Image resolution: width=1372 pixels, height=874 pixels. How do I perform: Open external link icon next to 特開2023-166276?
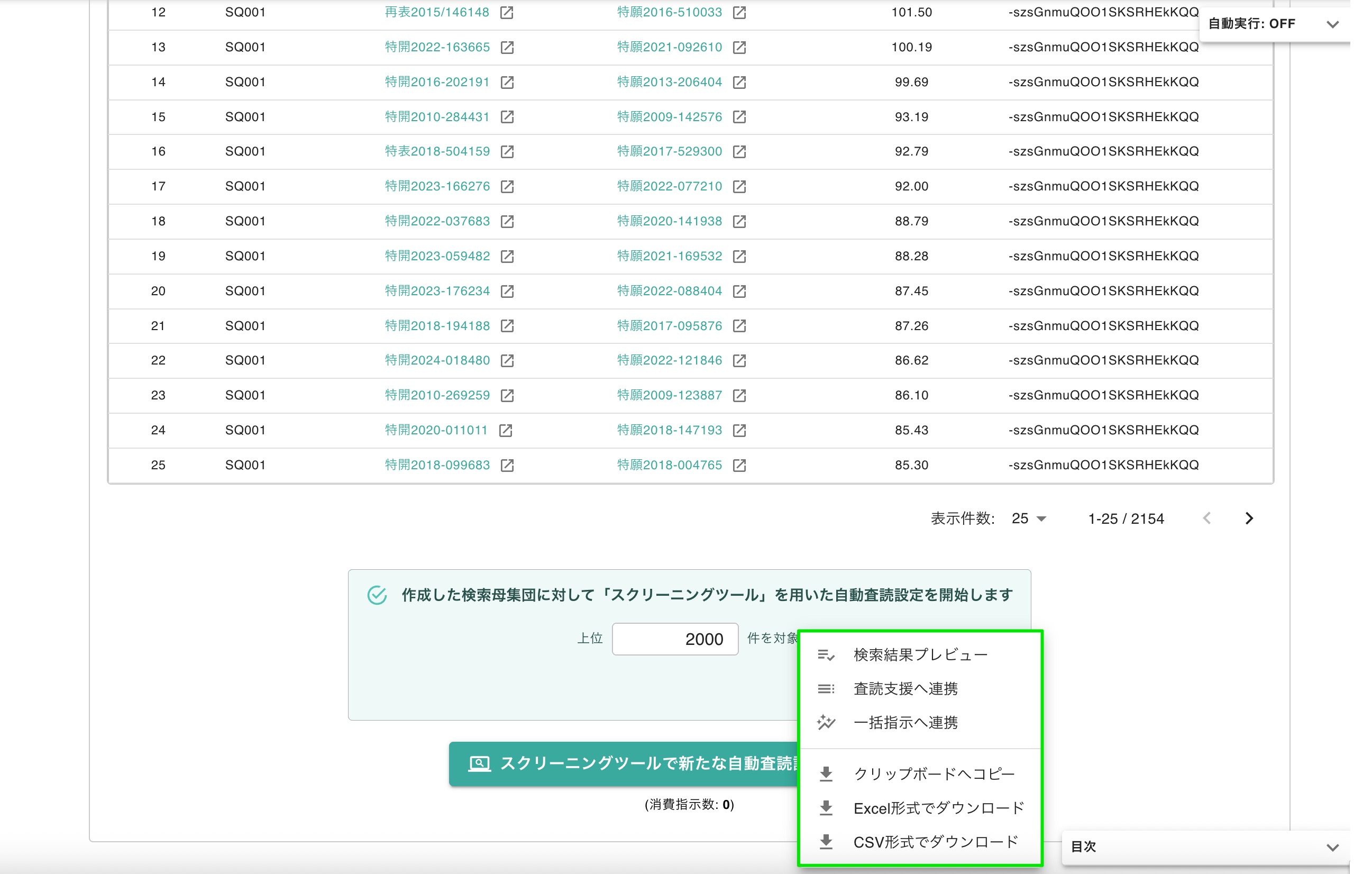tap(507, 186)
